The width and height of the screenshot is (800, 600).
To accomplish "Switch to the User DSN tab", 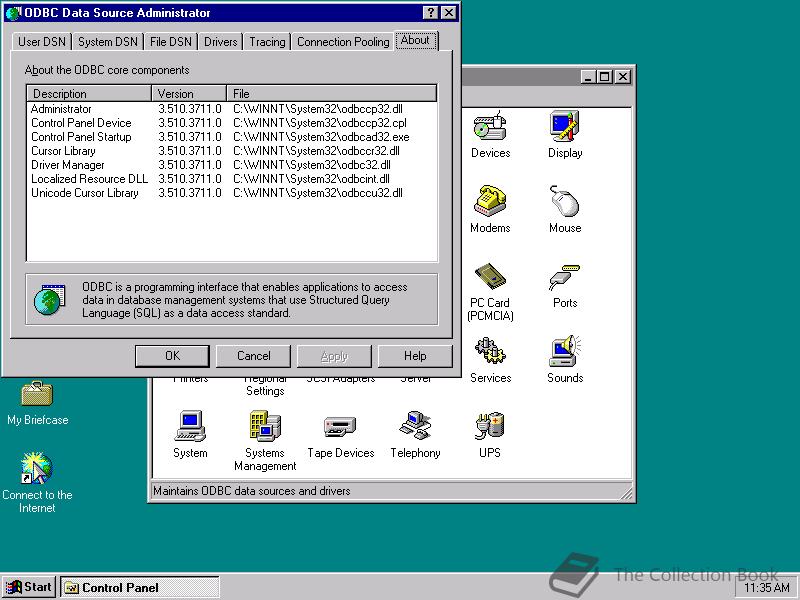I will [x=42, y=42].
